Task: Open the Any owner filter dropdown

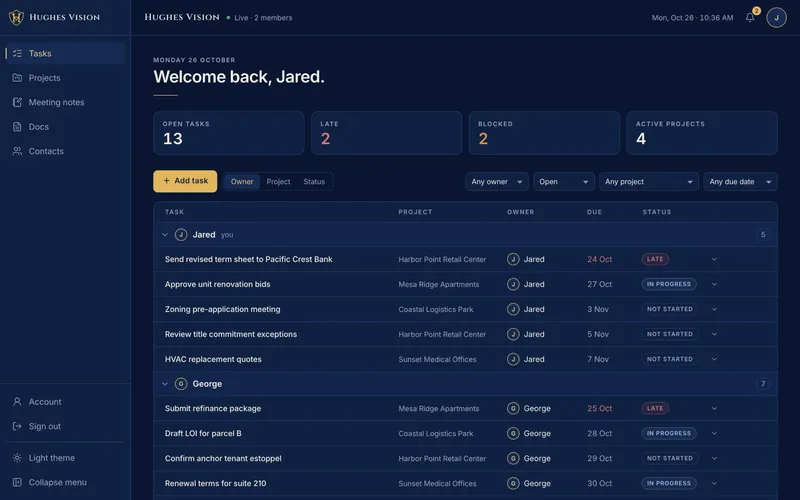Action: point(496,182)
